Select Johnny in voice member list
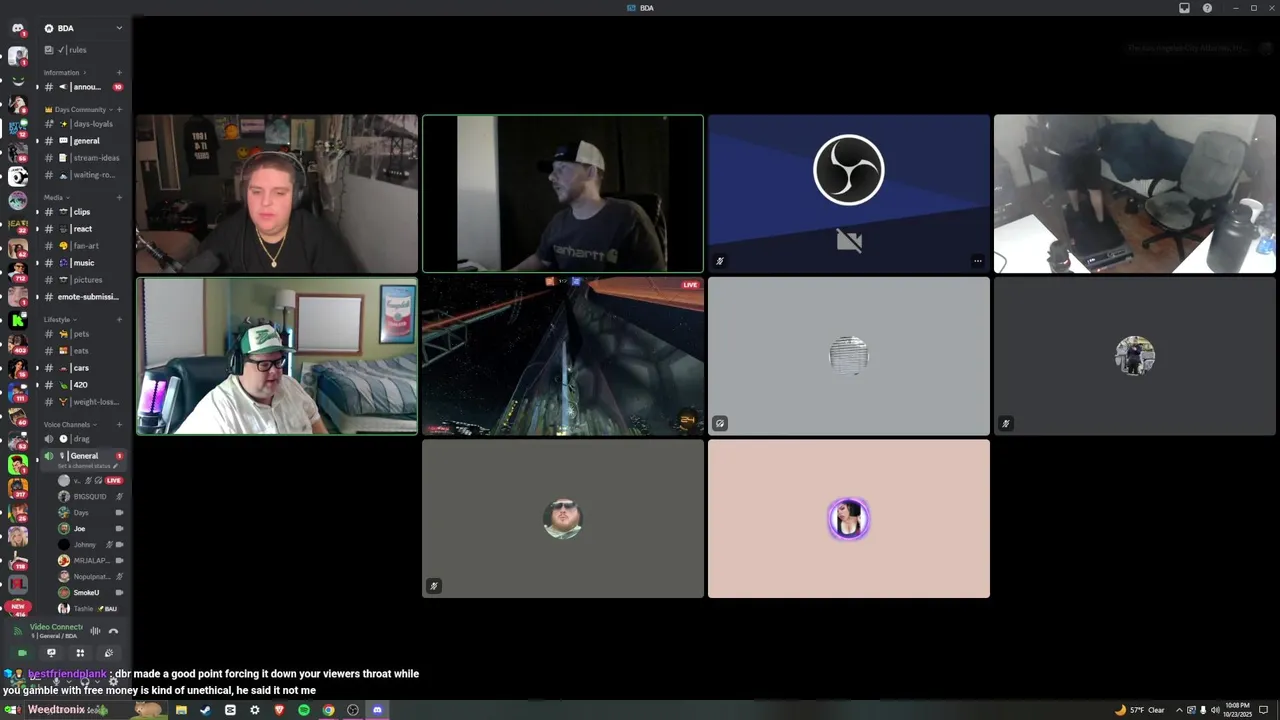 (90, 545)
